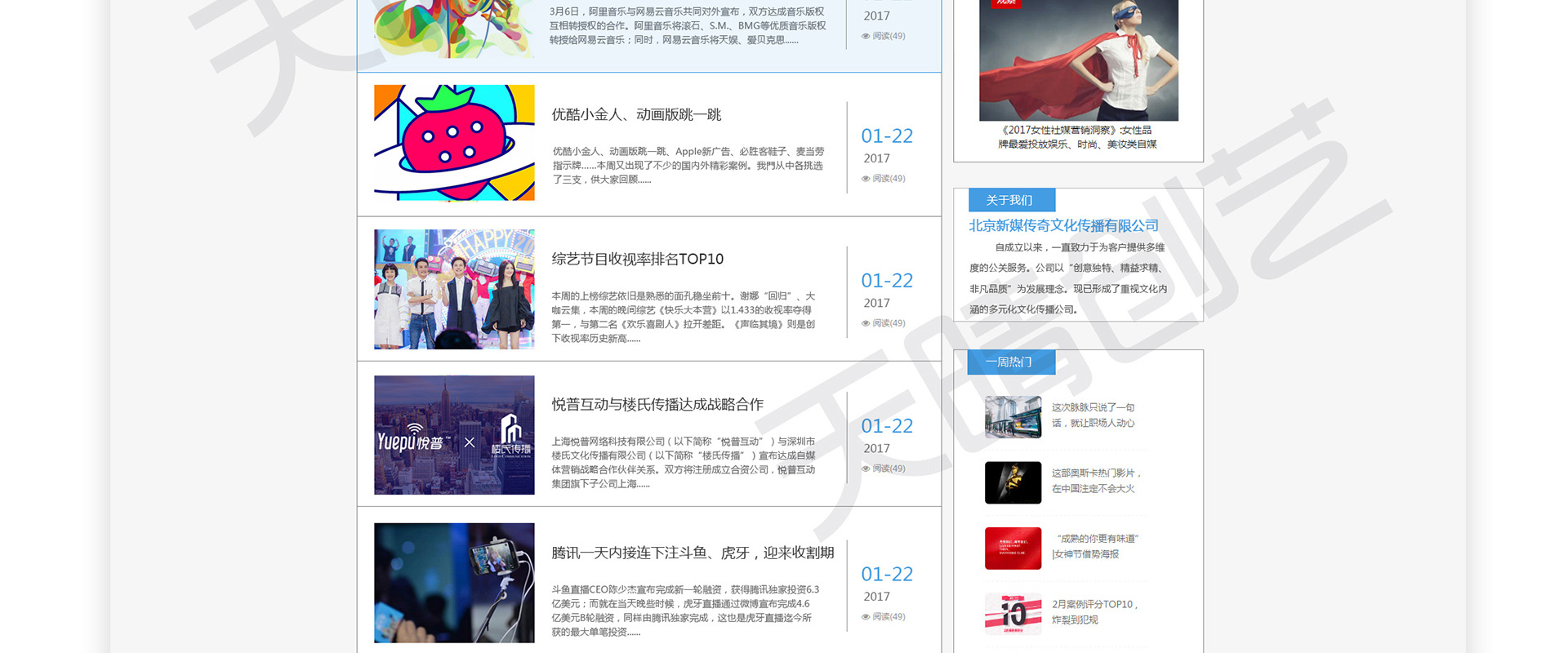The width and height of the screenshot is (1568, 653).
Task: Open hot item 2月案例评分TOP10
Action: point(1094,612)
